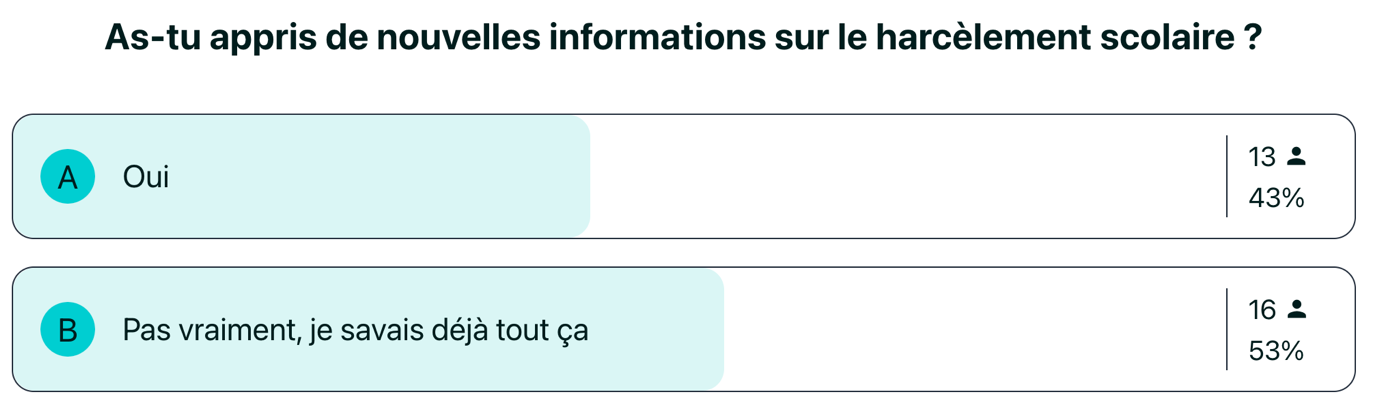The height and width of the screenshot is (410, 1380).
Task: Click the vote count 16
Action: coord(1262,311)
